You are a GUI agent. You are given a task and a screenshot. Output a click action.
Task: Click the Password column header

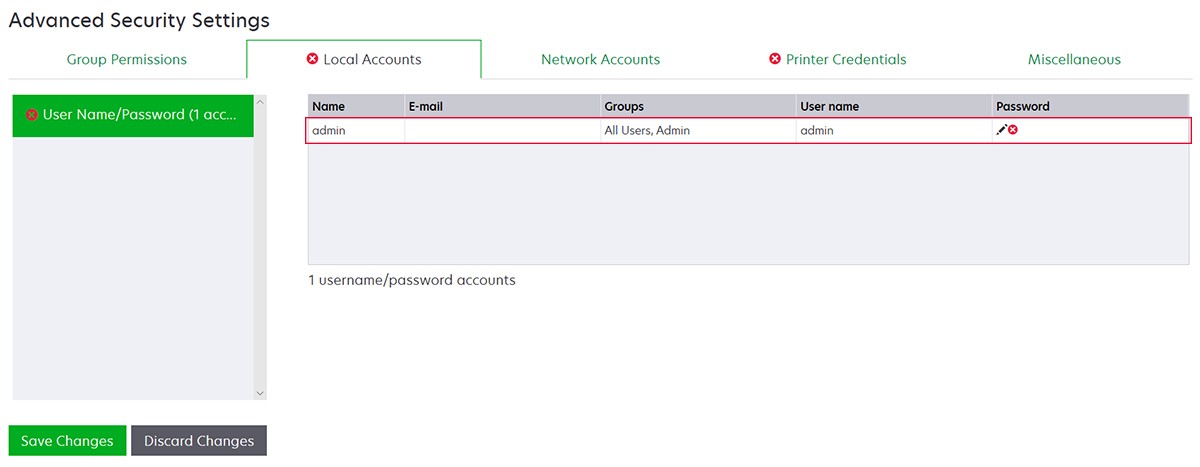point(1023,106)
